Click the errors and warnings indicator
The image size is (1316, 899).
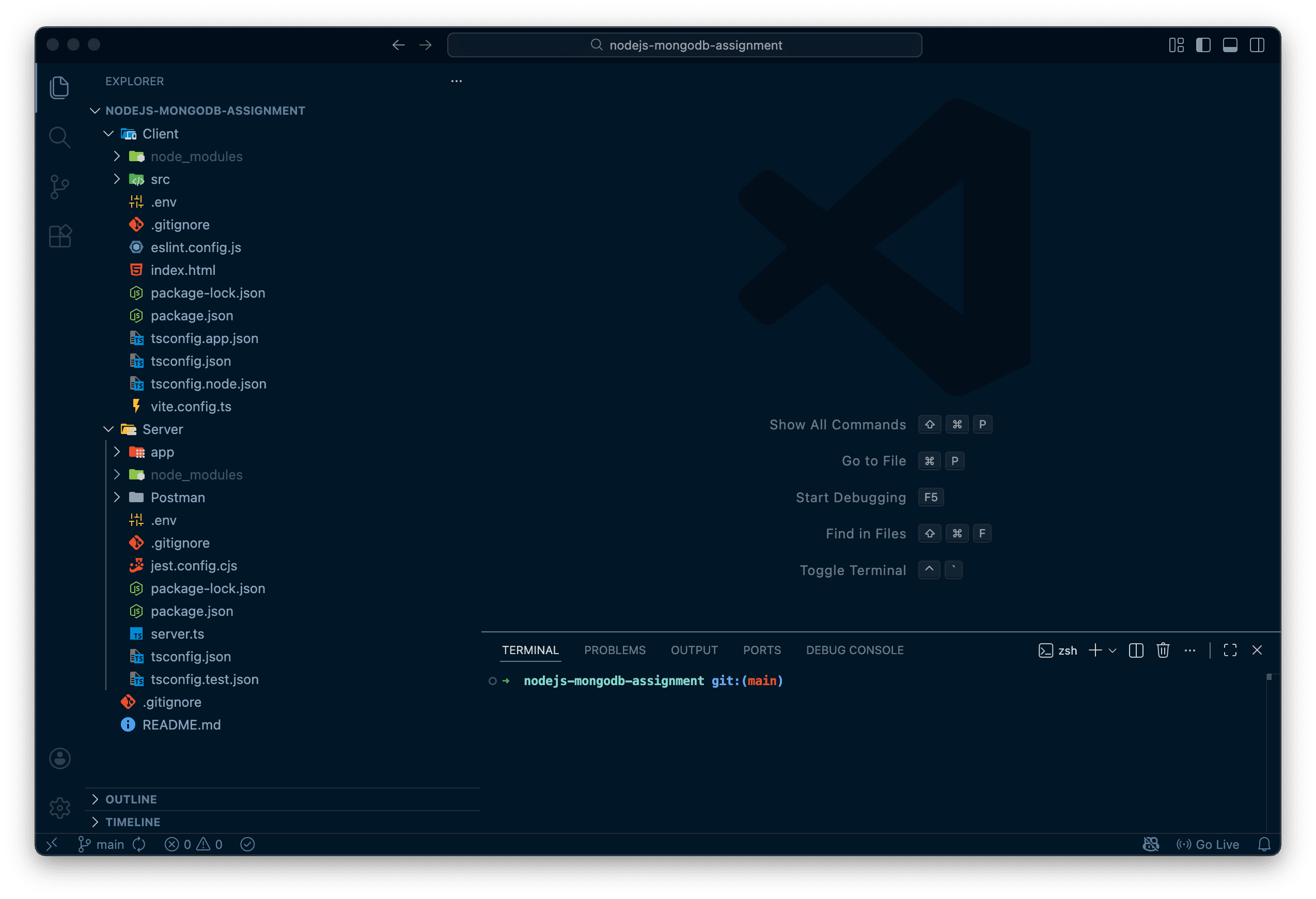click(193, 844)
